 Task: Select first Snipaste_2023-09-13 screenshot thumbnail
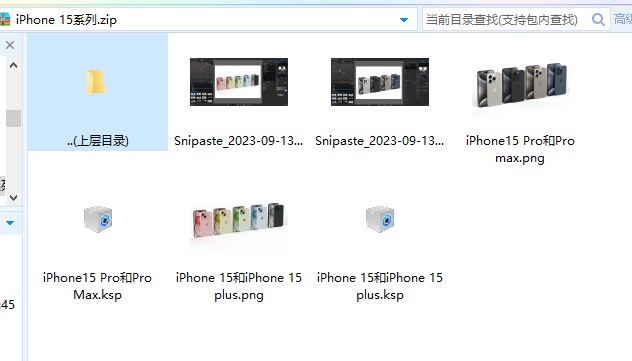(239, 82)
